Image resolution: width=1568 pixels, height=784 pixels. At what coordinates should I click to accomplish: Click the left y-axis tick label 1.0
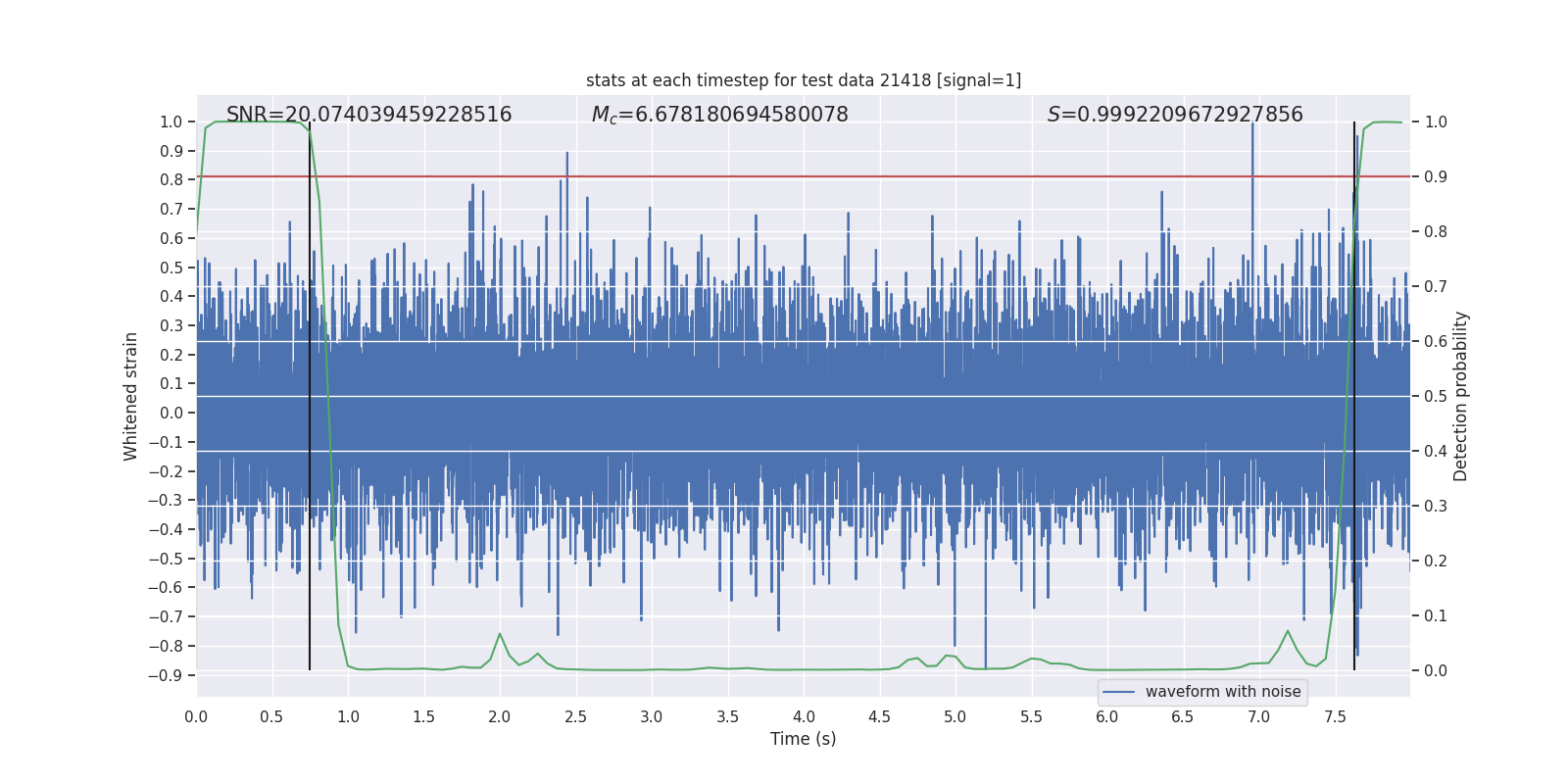(x=171, y=122)
